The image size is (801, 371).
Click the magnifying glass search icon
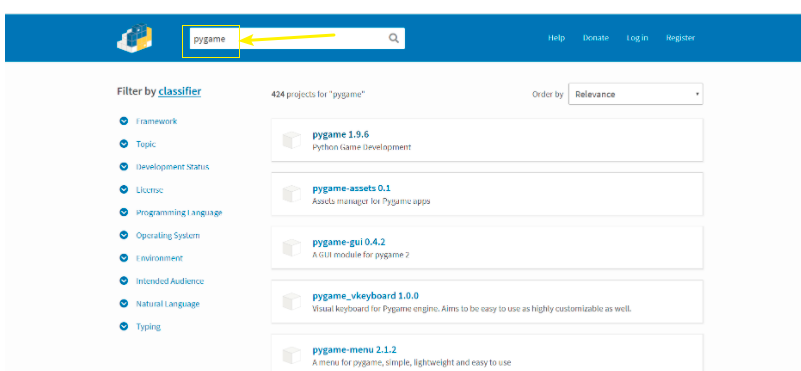click(393, 38)
